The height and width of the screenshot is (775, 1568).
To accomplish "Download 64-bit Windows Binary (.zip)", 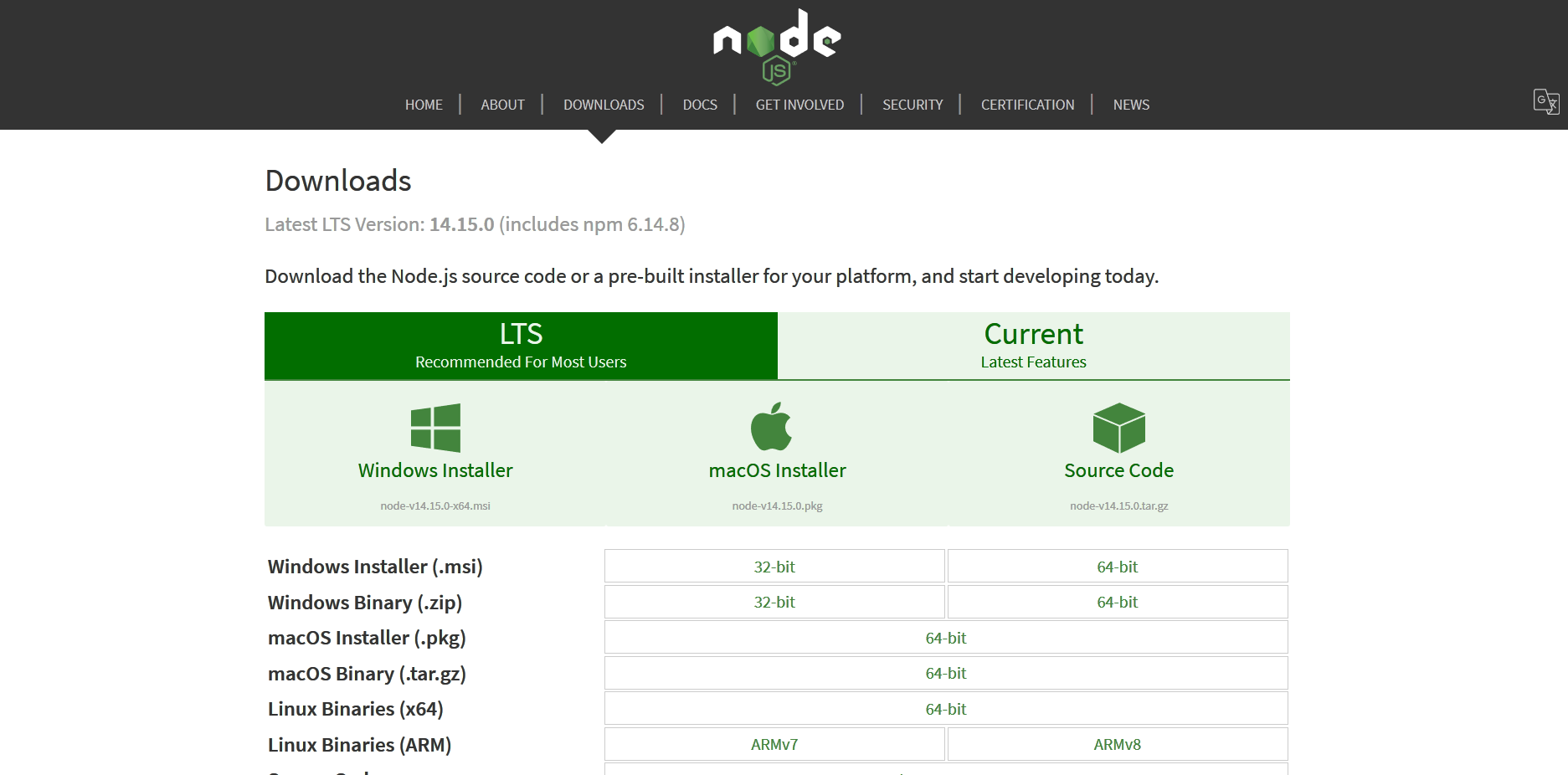I will pos(1118,602).
